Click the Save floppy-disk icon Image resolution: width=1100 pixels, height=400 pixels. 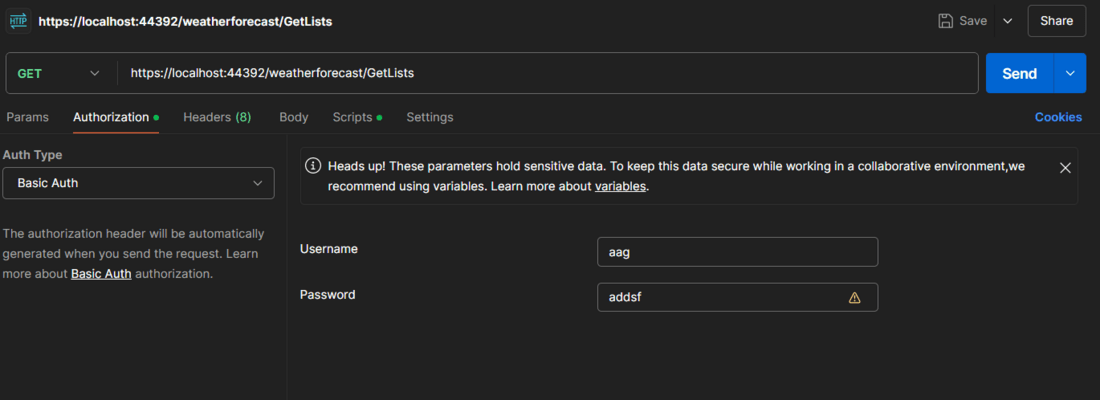pos(946,20)
